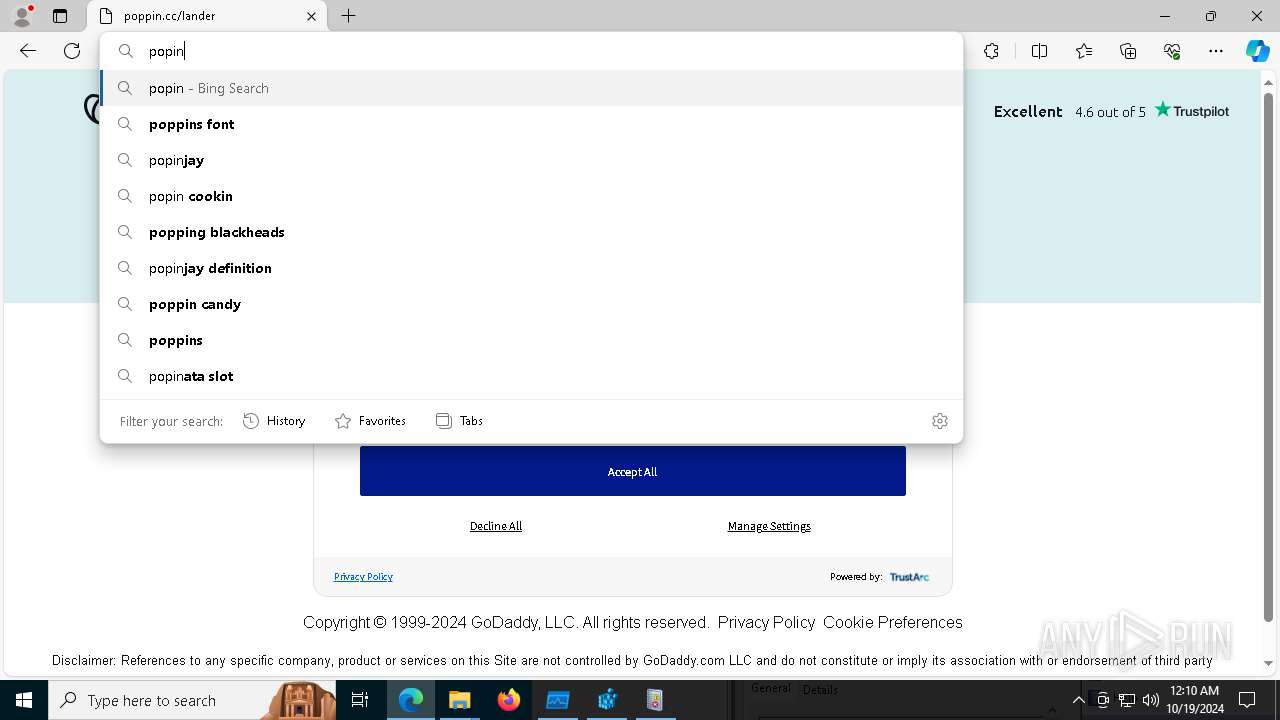The image size is (1280, 720).
Task: Filter search by Favorites
Action: [x=370, y=421]
